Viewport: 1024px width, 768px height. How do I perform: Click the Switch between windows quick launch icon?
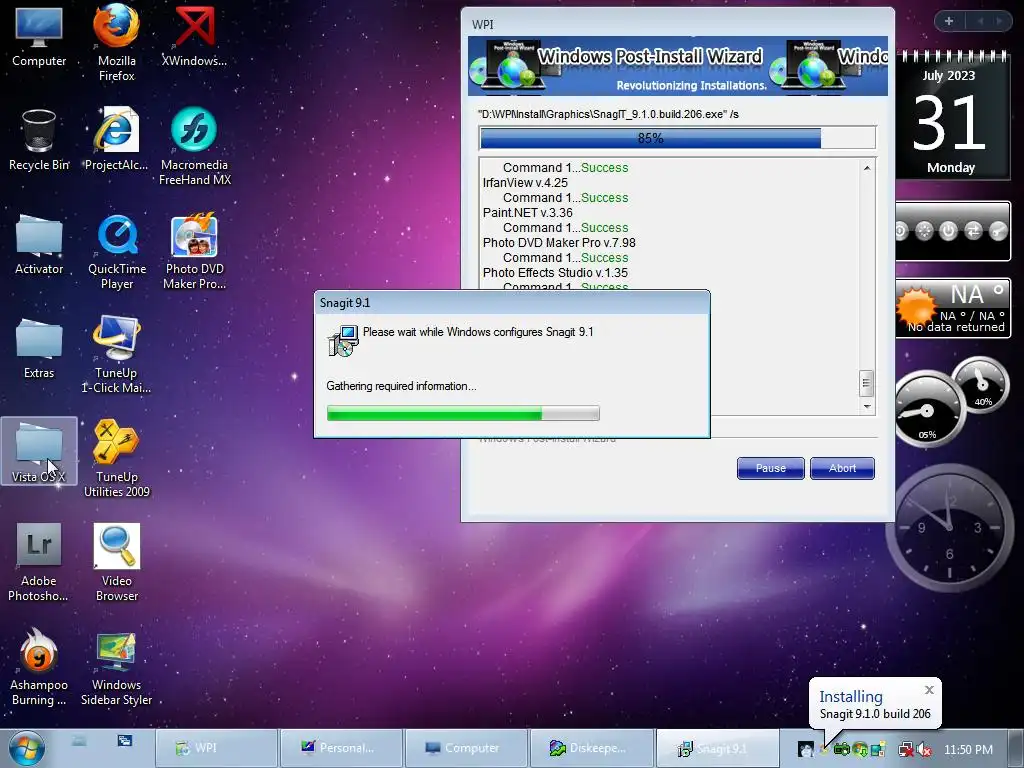click(x=125, y=741)
